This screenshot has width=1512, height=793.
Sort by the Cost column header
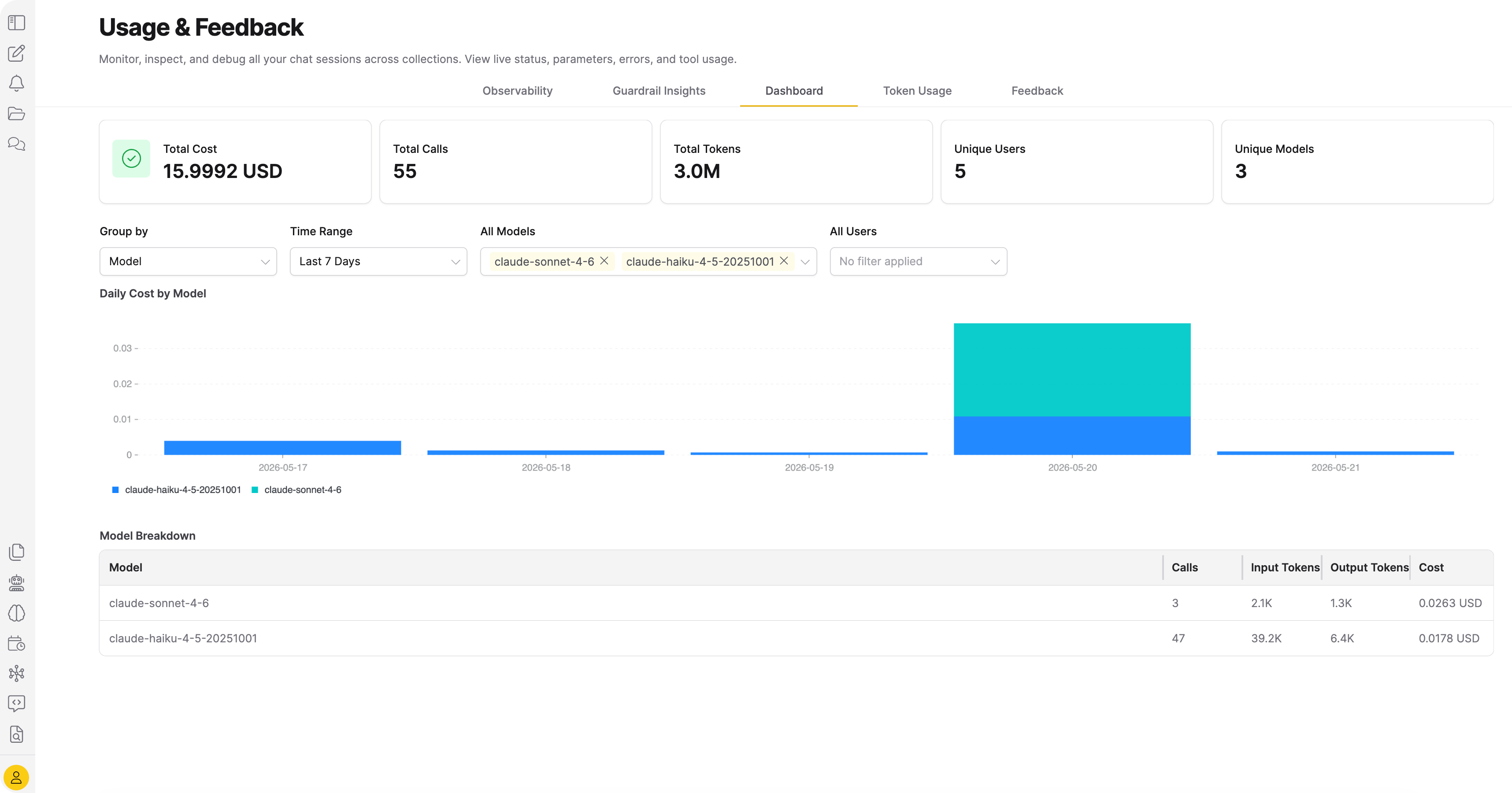tap(1431, 567)
